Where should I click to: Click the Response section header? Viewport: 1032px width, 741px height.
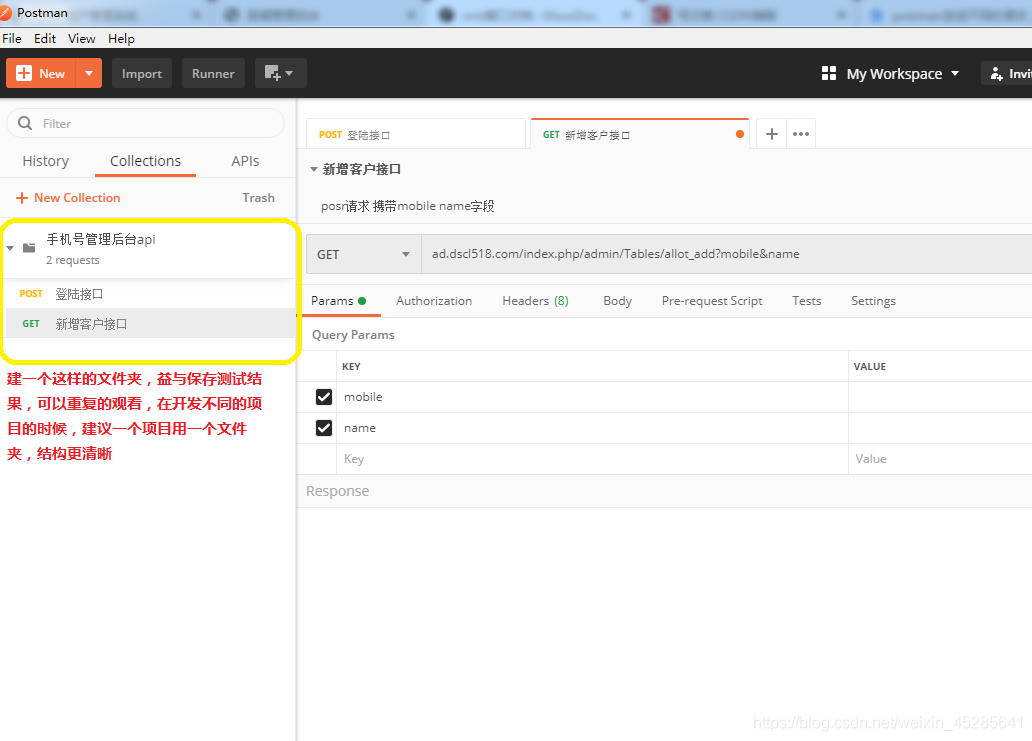[x=337, y=491]
